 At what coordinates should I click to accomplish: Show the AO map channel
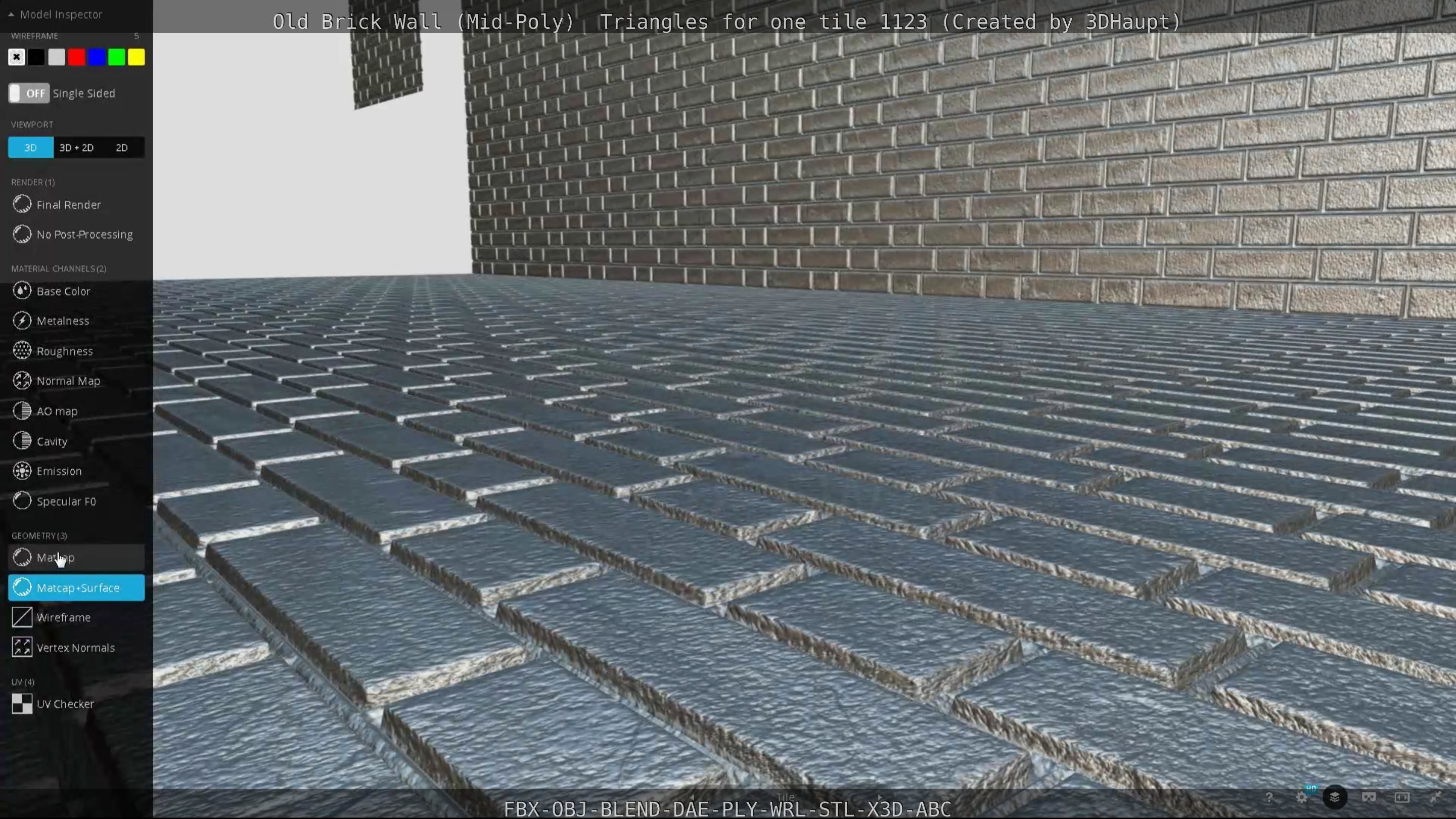point(76,411)
